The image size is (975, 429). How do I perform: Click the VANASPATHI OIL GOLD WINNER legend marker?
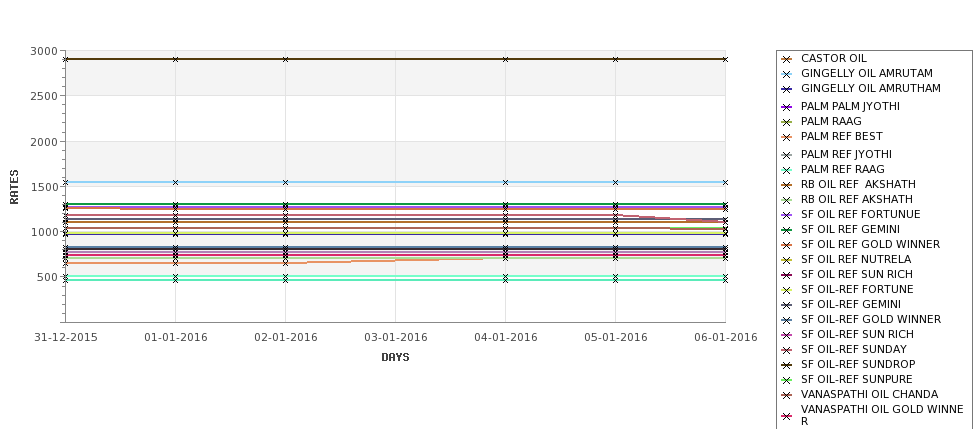pyautogui.click(x=786, y=416)
